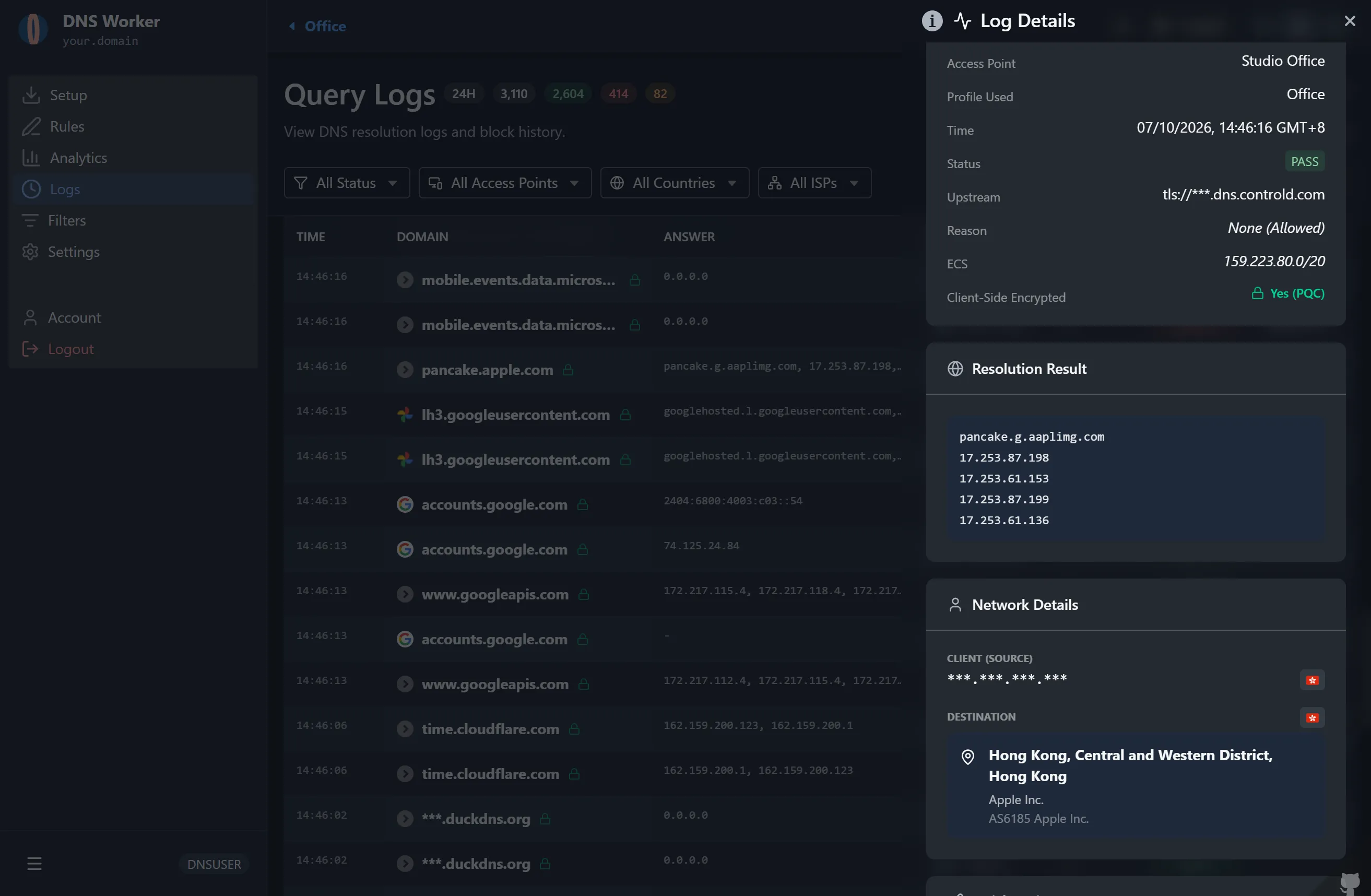1371x896 pixels.
Task: Toggle the hamburger menu at sidebar bottom
Action: pos(34,863)
